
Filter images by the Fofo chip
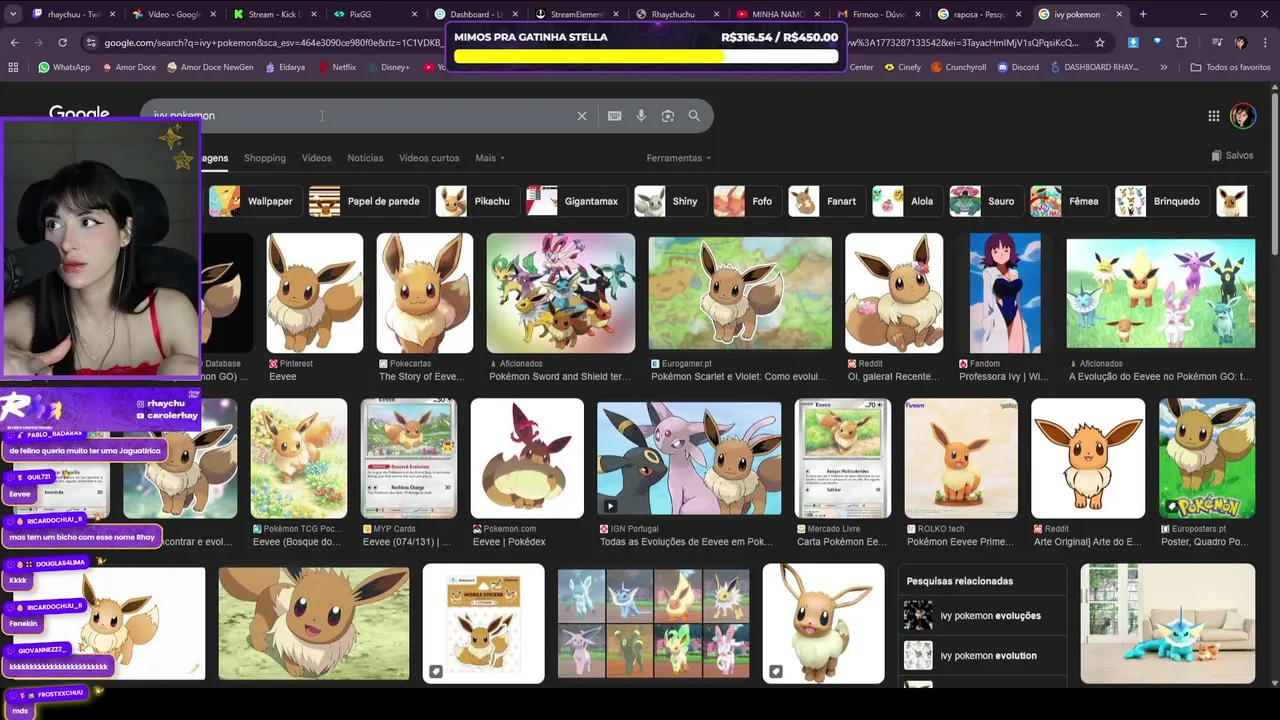click(x=746, y=201)
